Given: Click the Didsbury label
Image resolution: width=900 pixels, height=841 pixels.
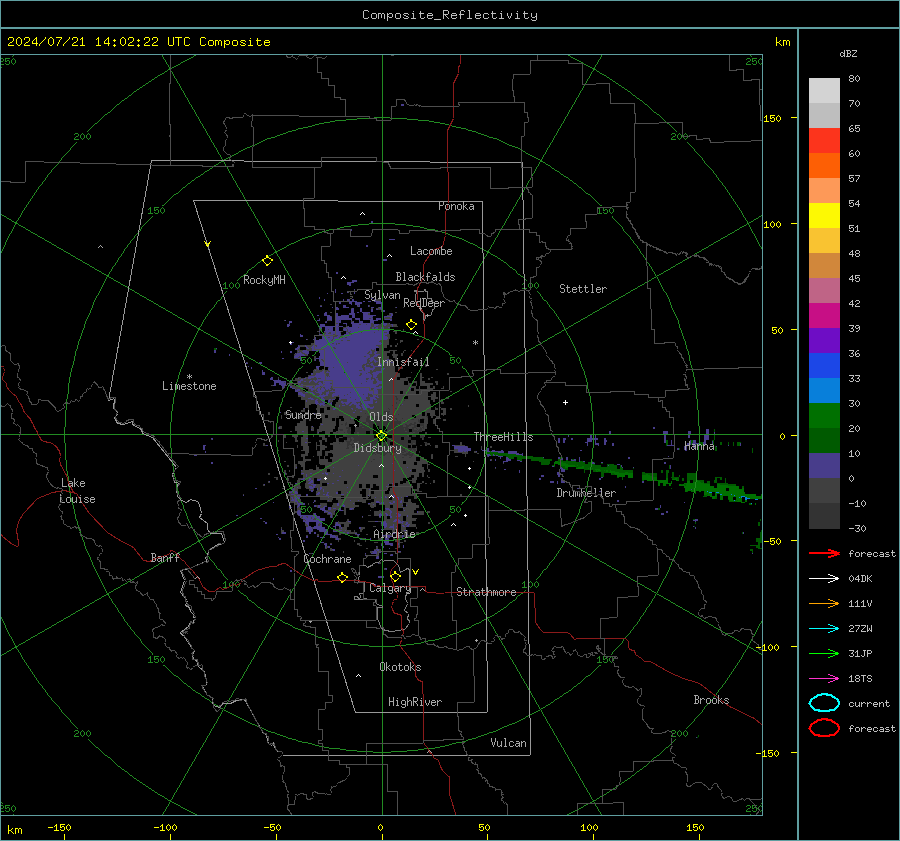Looking at the screenshot, I should point(378,448).
